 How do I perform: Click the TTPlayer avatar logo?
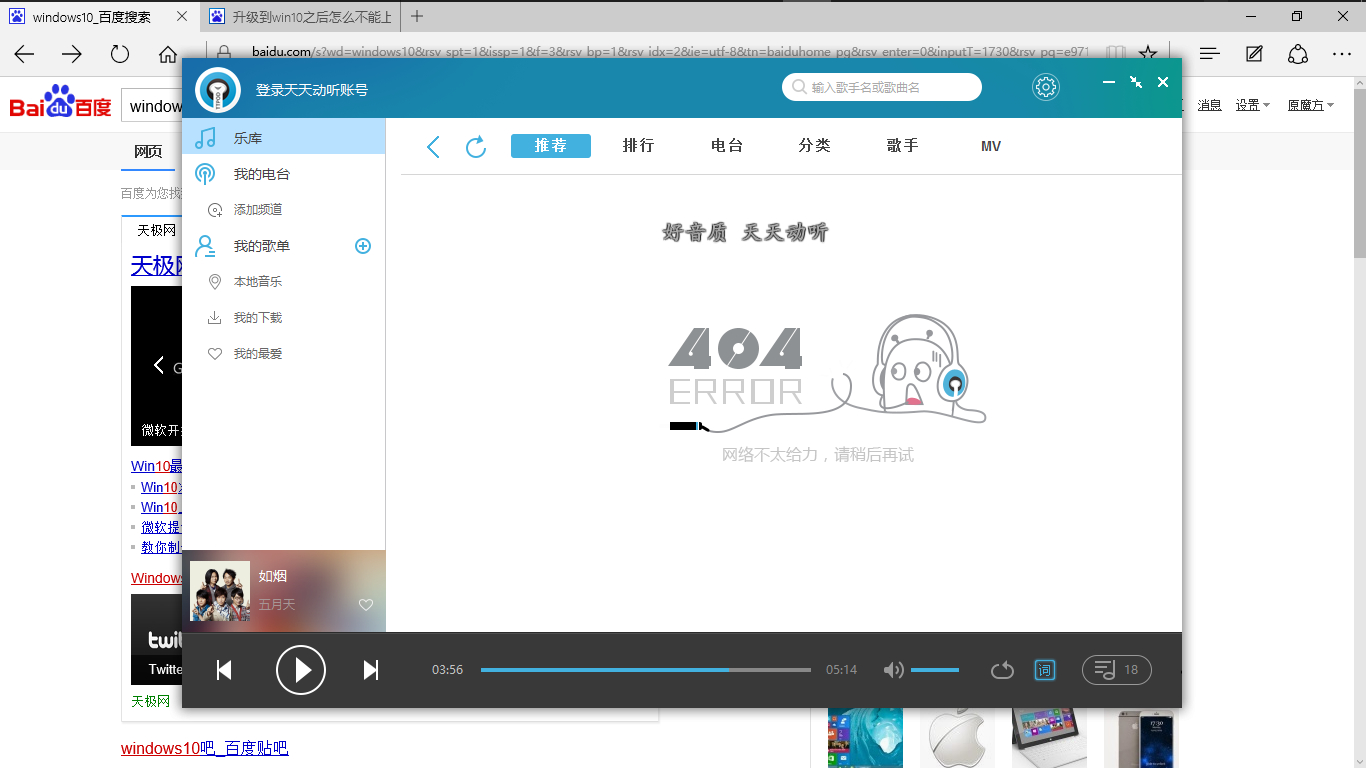(x=217, y=90)
